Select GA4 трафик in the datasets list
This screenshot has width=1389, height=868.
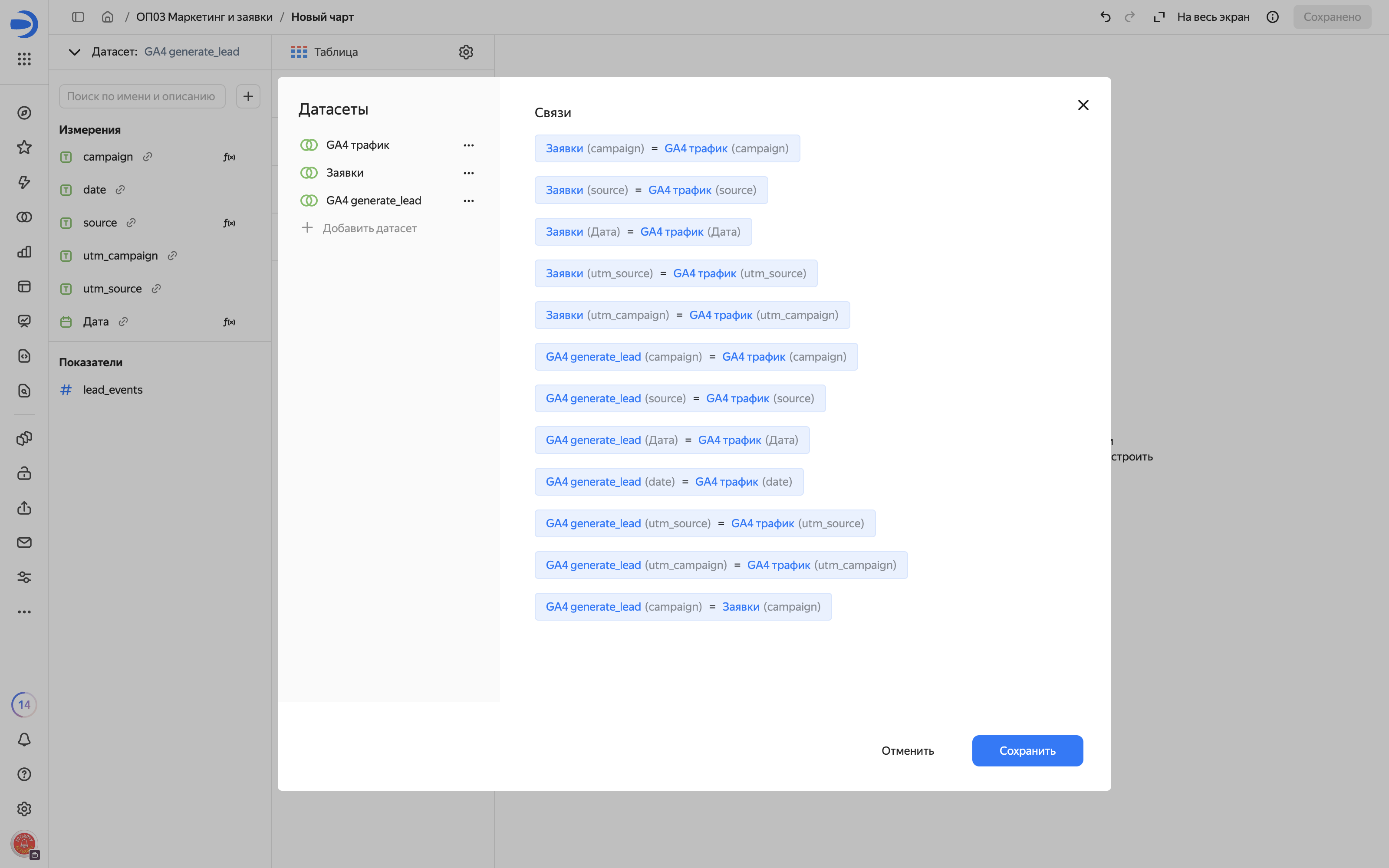tap(357, 145)
